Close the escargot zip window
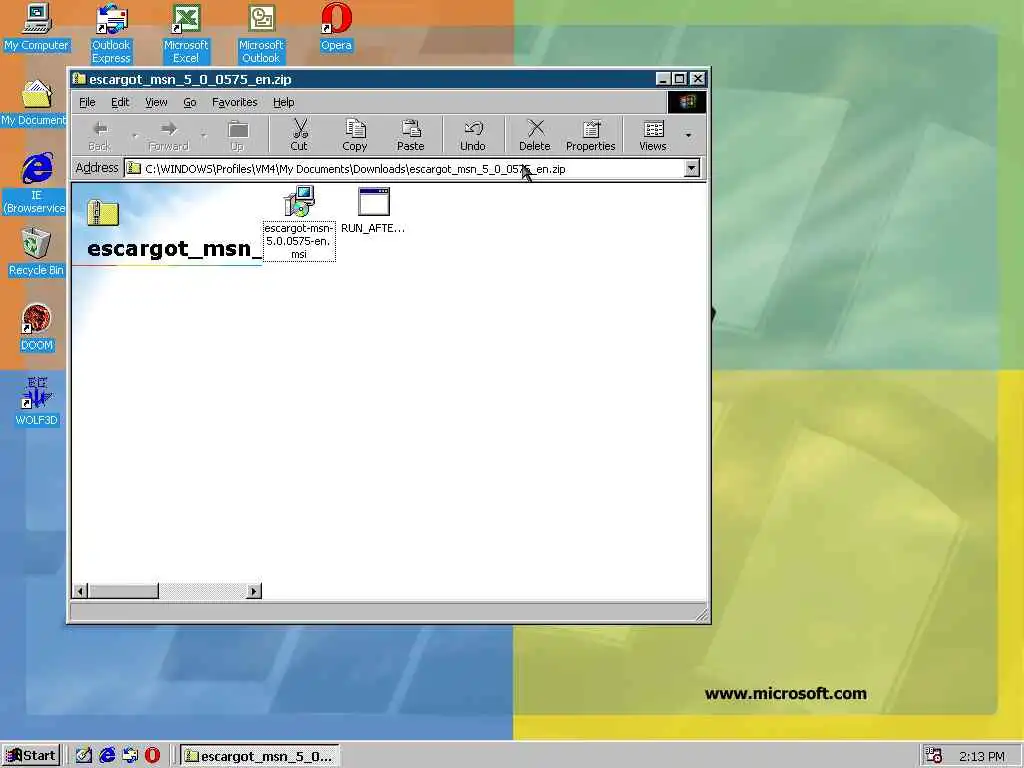 coord(697,79)
